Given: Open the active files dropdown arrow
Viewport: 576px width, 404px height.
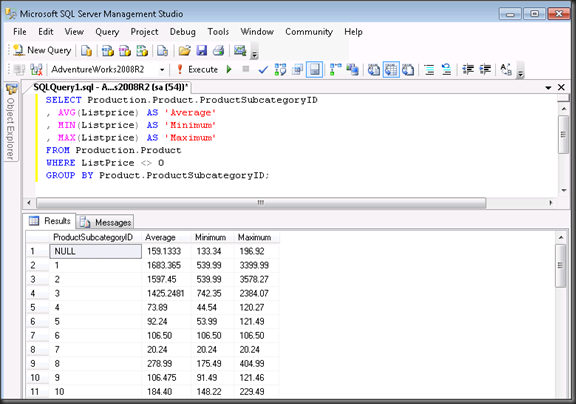Looking at the screenshot, I should point(548,87).
